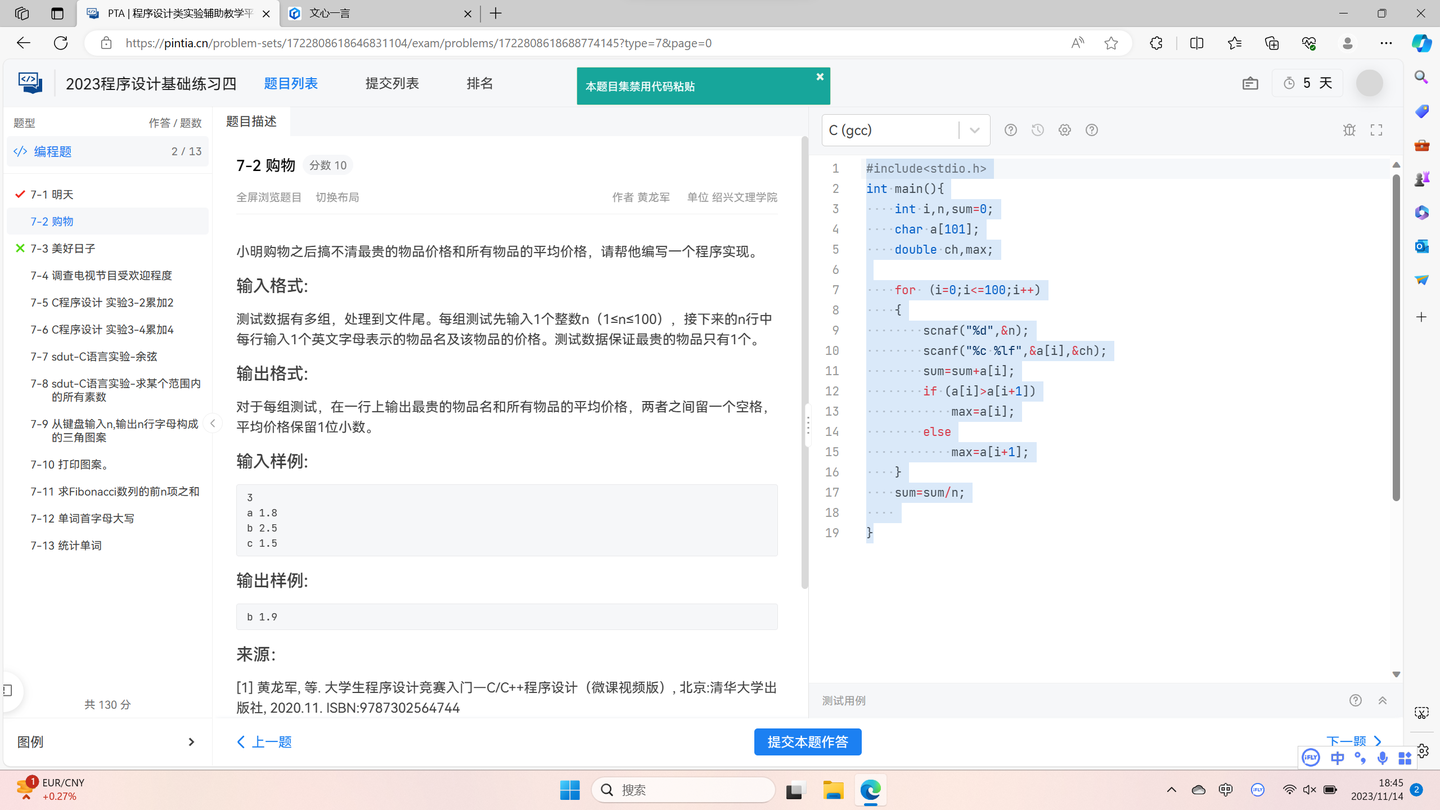This screenshot has height=810, width=1440.
Task: Click the help icon on the 测试用例 panel
Action: point(1355,700)
